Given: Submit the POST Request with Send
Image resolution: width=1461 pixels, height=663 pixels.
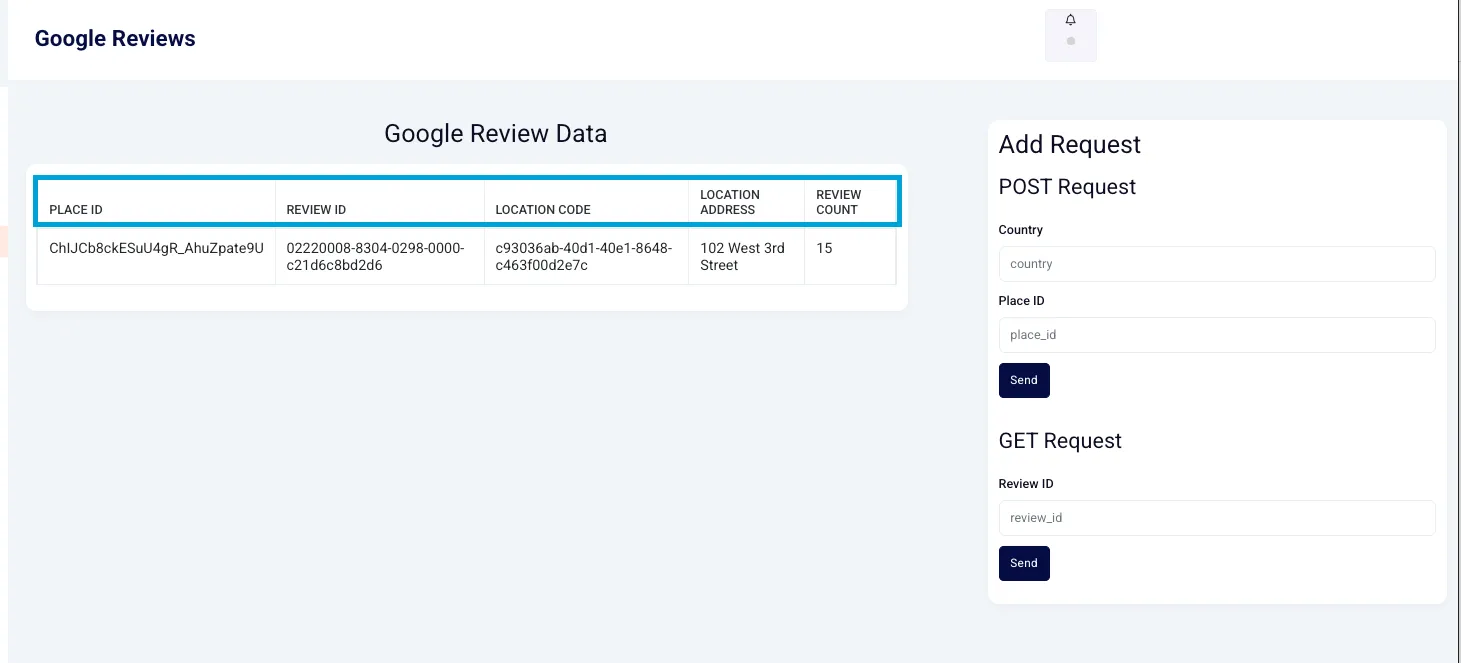Looking at the screenshot, I should pos(1024,380).
